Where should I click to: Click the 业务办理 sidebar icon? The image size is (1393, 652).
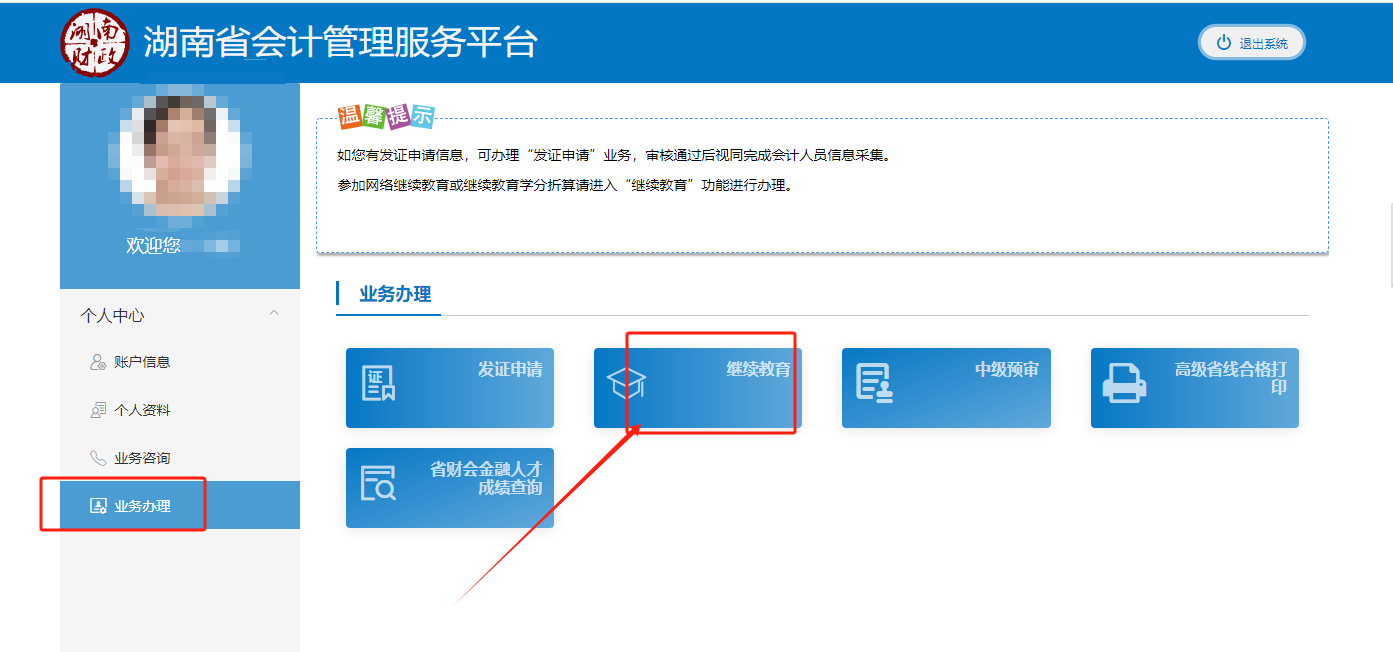pos(98,506)
